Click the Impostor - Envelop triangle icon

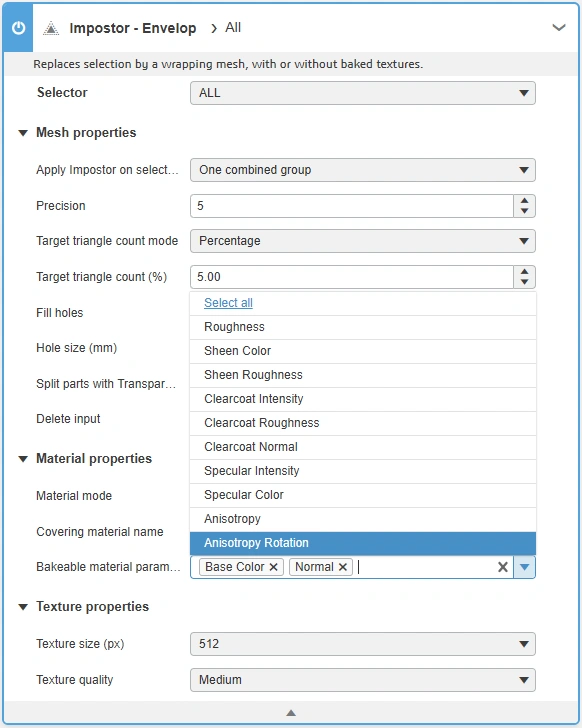[51, 29]
